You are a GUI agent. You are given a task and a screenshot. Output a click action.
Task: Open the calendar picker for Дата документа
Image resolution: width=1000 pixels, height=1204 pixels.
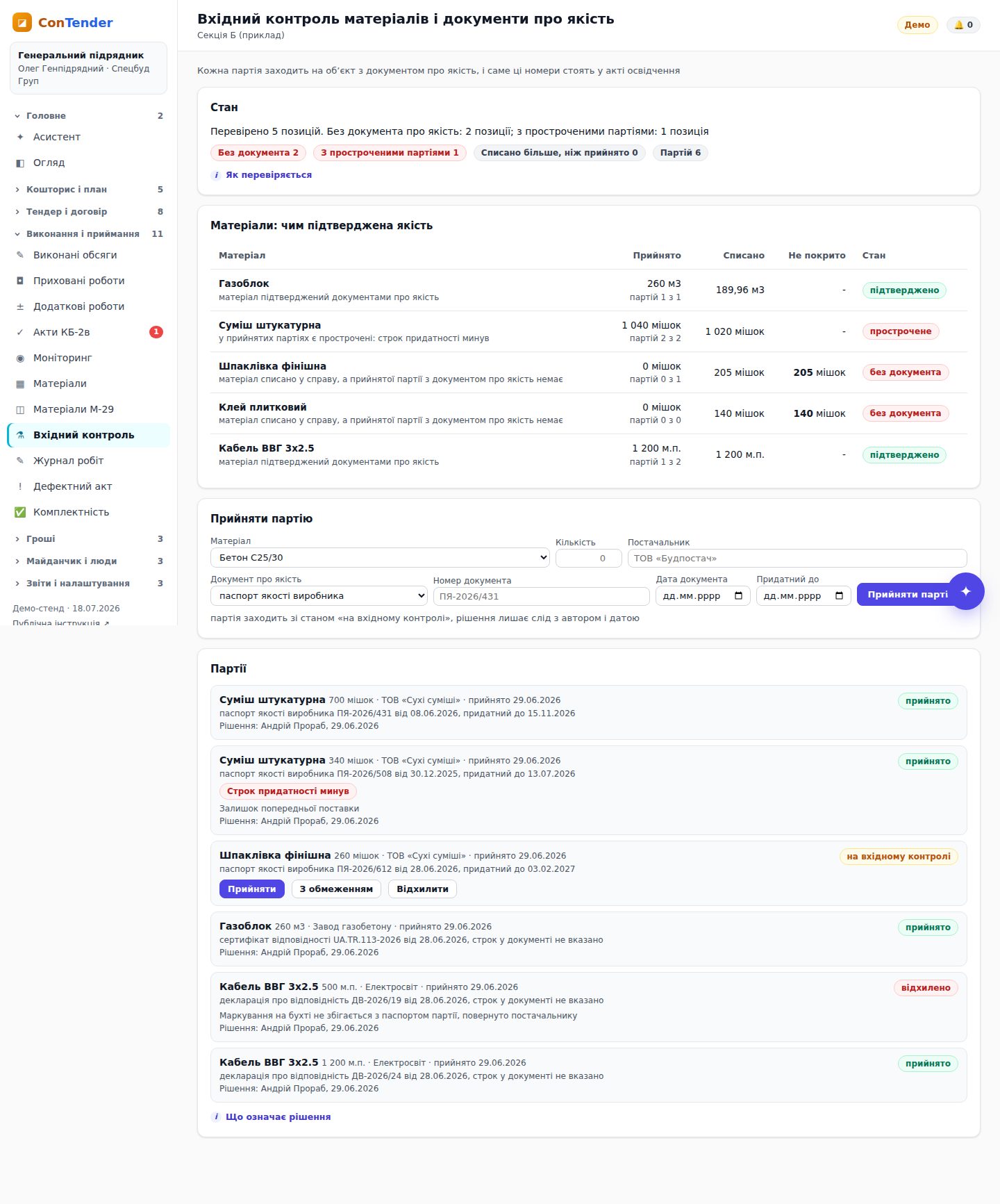(x=738, y=595)
